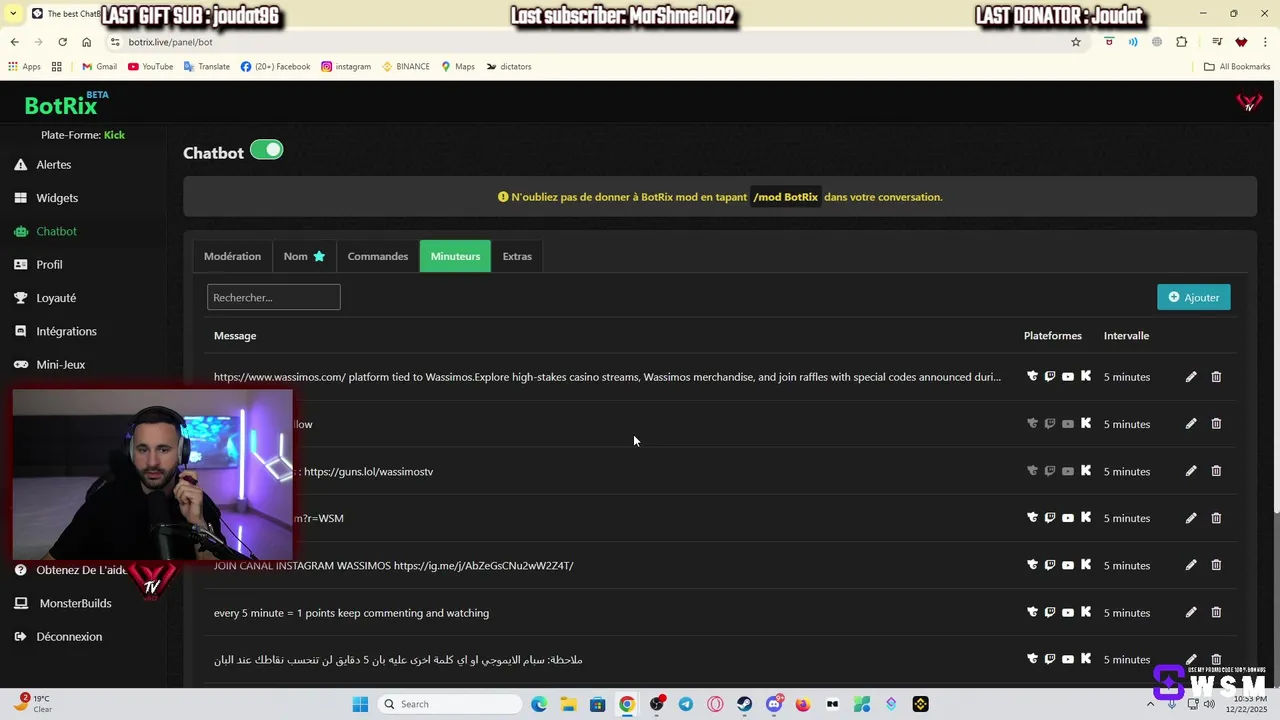The width and height of the screenshot is (1280, 720).
Task: Open Steam from the taskbar
Action: pos(744,704)
